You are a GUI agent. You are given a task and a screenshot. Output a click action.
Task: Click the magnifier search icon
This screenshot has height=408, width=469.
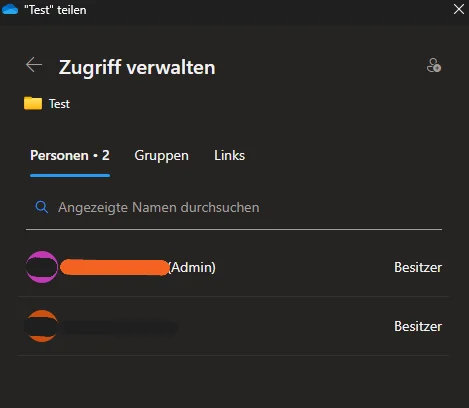(x=42, y=207)
